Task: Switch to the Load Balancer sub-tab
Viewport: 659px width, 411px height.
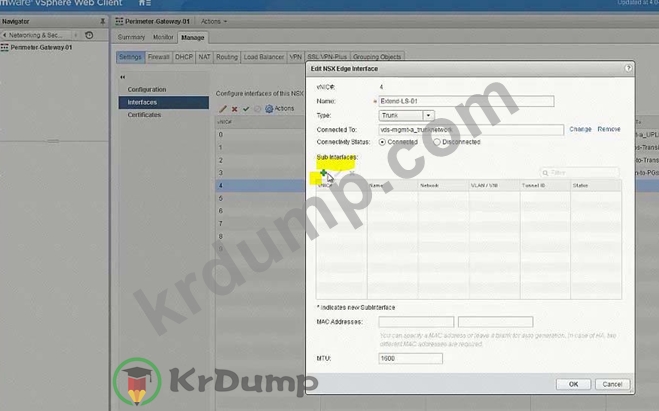Action: pyautogui.click(x=264, y=57)
